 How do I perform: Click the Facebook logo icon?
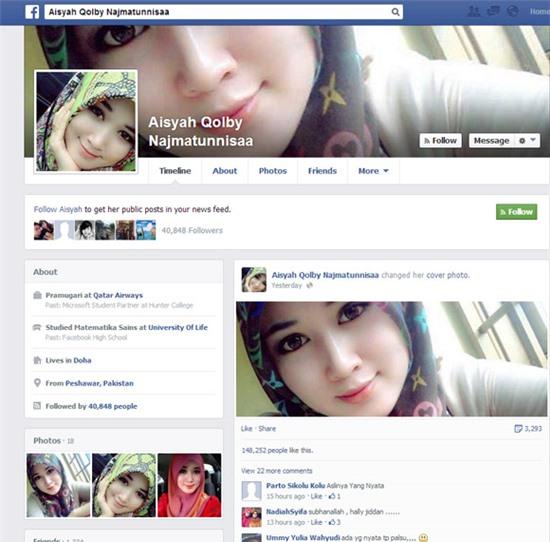[32, 12]
